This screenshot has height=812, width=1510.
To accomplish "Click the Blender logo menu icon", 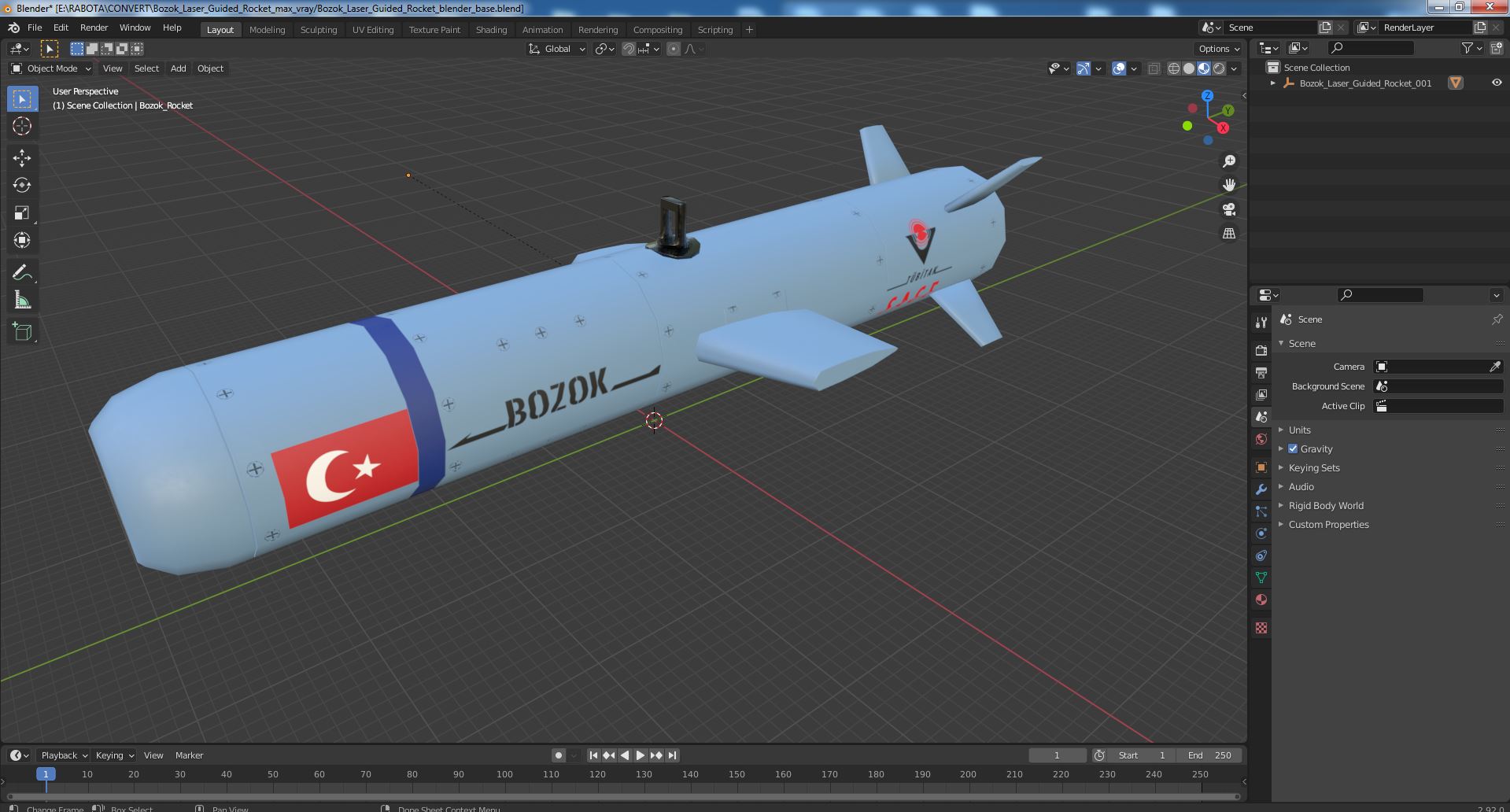I will 13,28.
